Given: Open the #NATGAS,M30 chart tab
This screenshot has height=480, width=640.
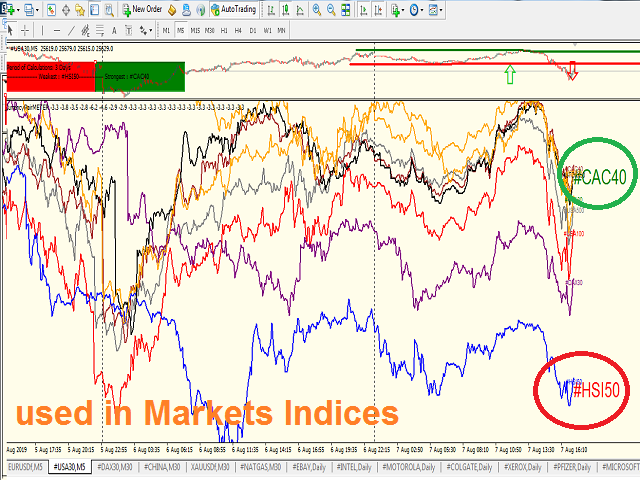Looking at the screenshot, I should coord(260,467).
